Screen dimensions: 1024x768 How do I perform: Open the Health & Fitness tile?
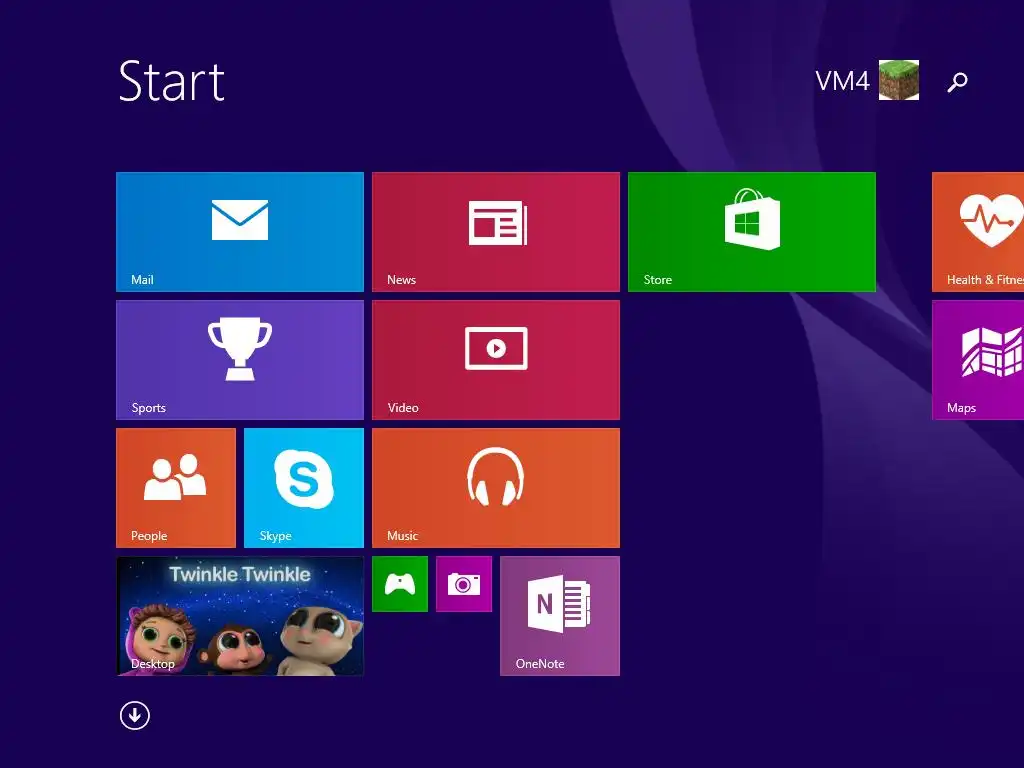(978, 232)
